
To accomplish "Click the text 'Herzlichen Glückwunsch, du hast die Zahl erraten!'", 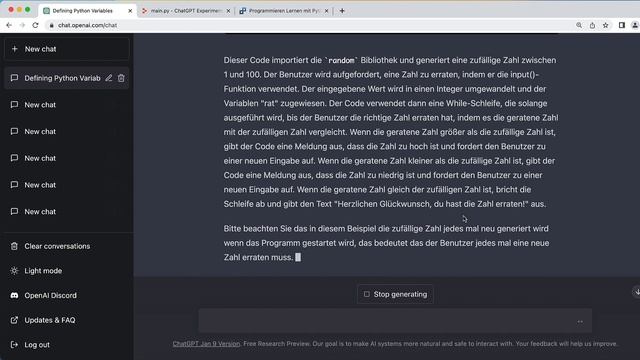I will (x=432, y=204).
